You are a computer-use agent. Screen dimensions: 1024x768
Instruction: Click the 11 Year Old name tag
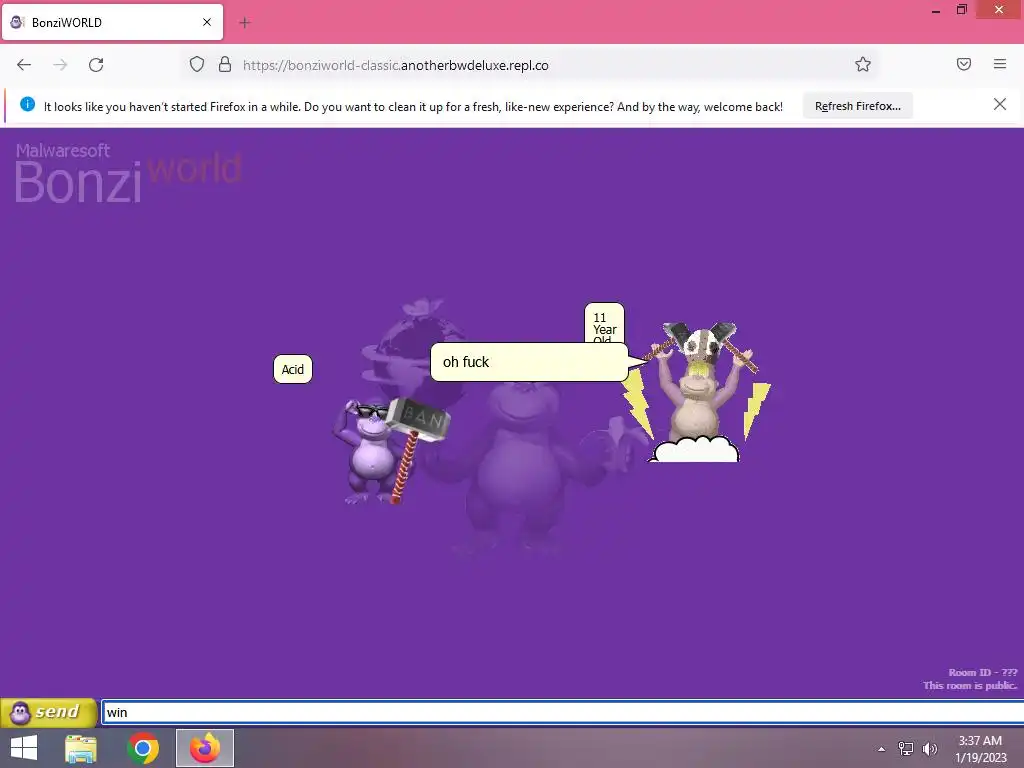[x=604, y=323]
